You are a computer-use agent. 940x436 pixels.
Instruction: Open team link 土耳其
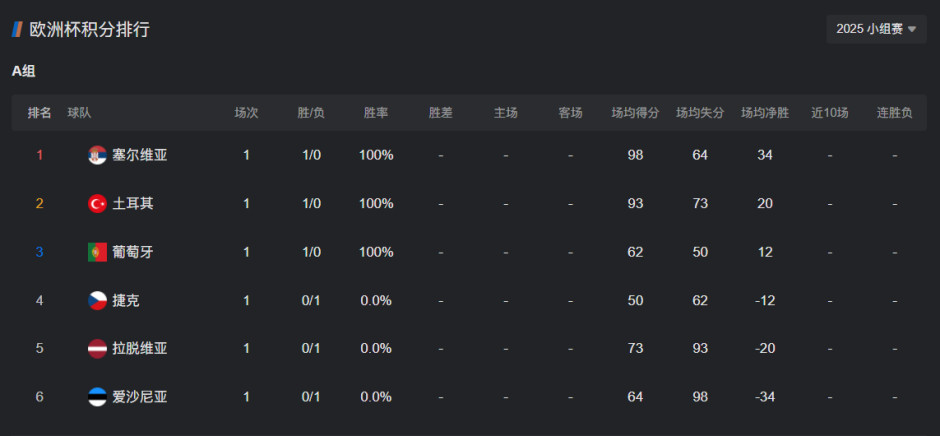point(133,204)
